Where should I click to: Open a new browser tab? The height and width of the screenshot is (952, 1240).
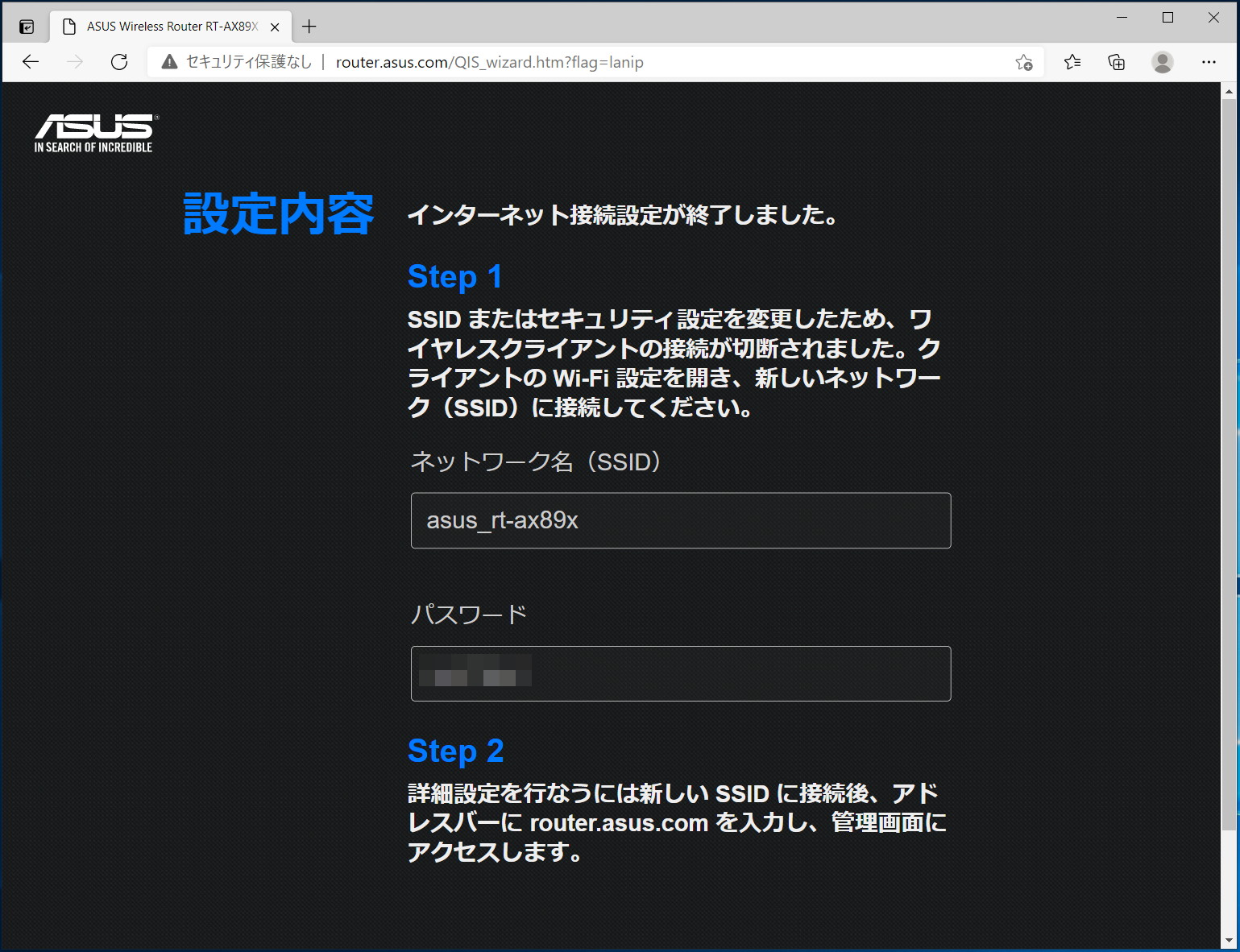tap(309, 27)
